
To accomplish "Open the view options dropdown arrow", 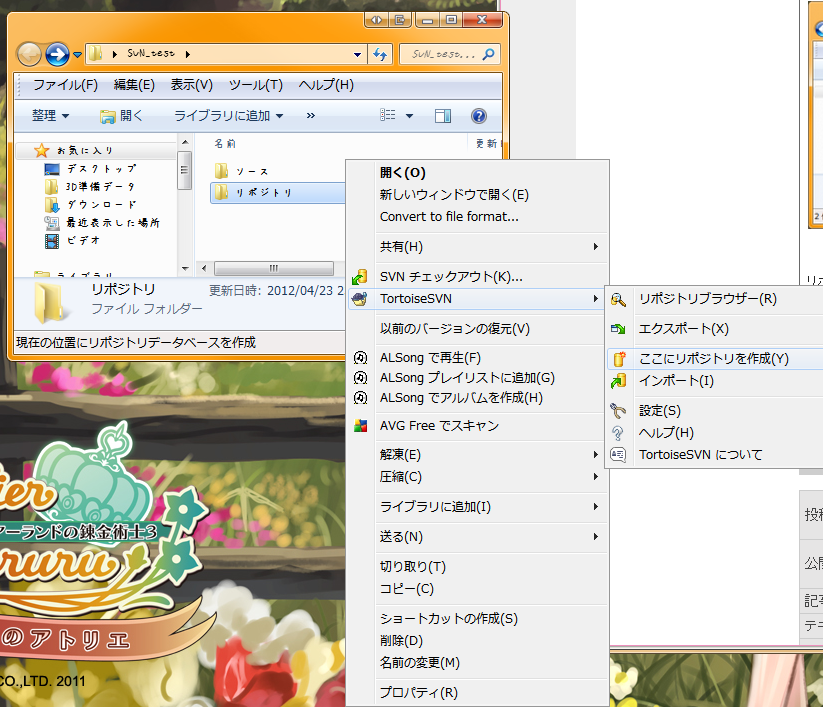I will pos(409,116).
